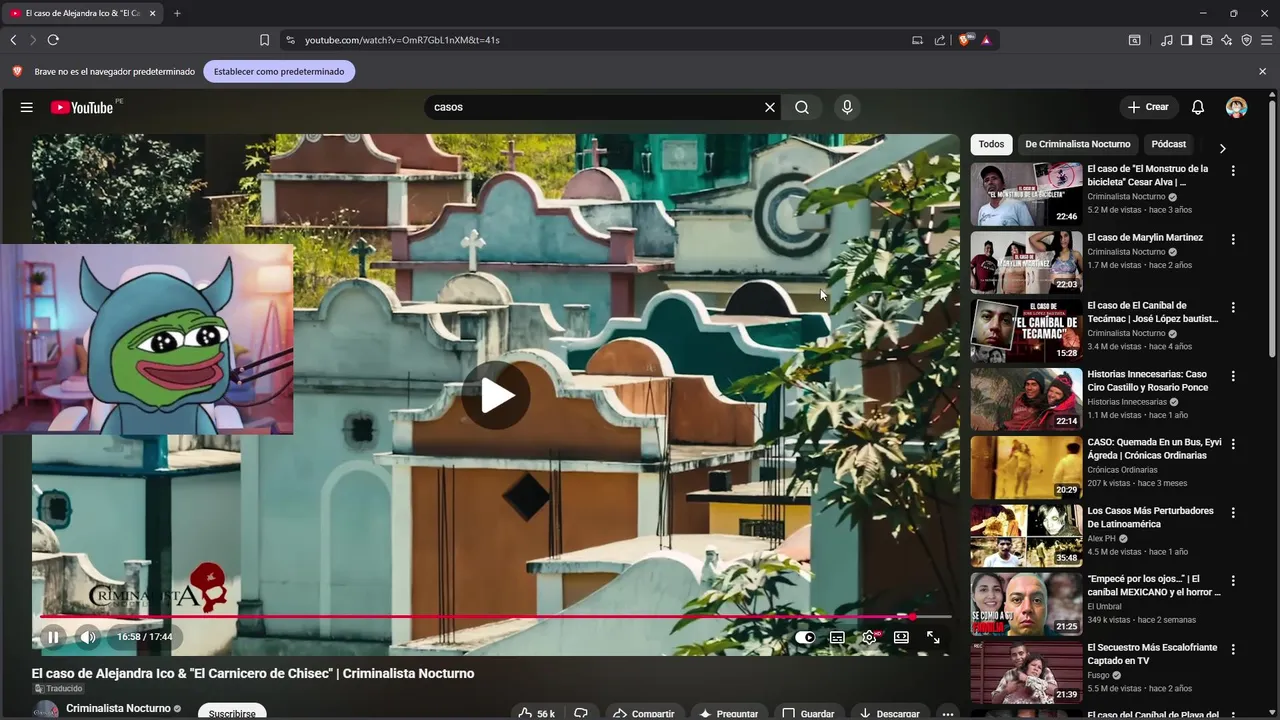Reload the page in Brave
The image size is (1280, 720).
53,40
